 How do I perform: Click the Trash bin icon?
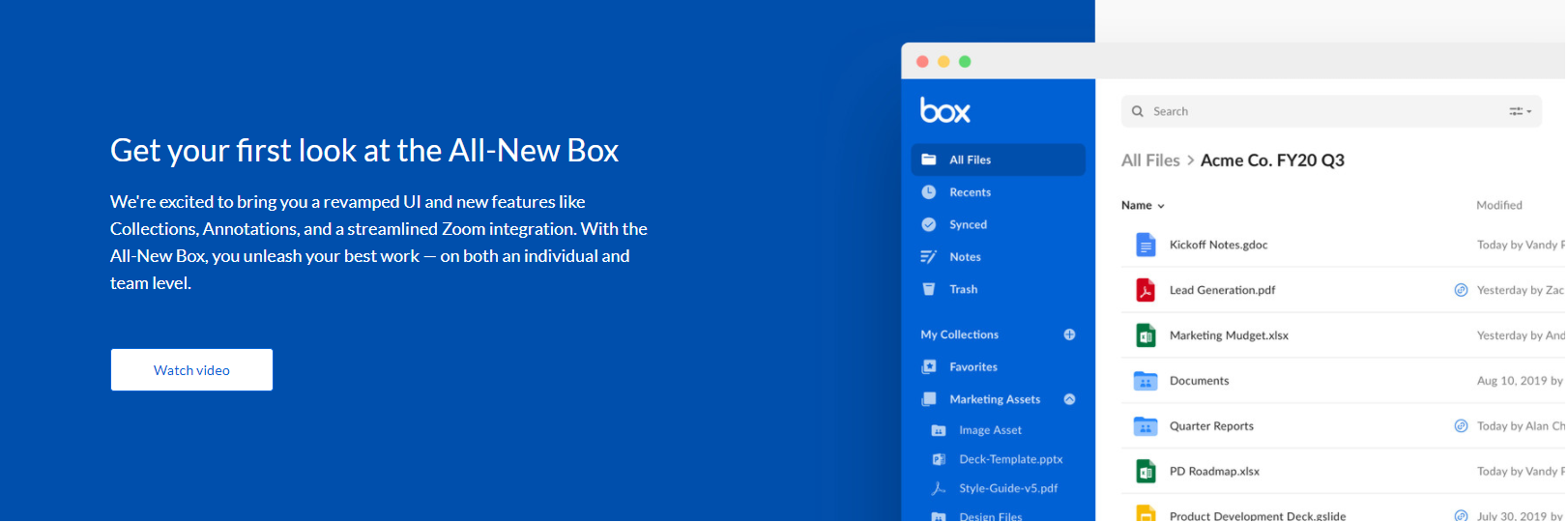[929, 289]
